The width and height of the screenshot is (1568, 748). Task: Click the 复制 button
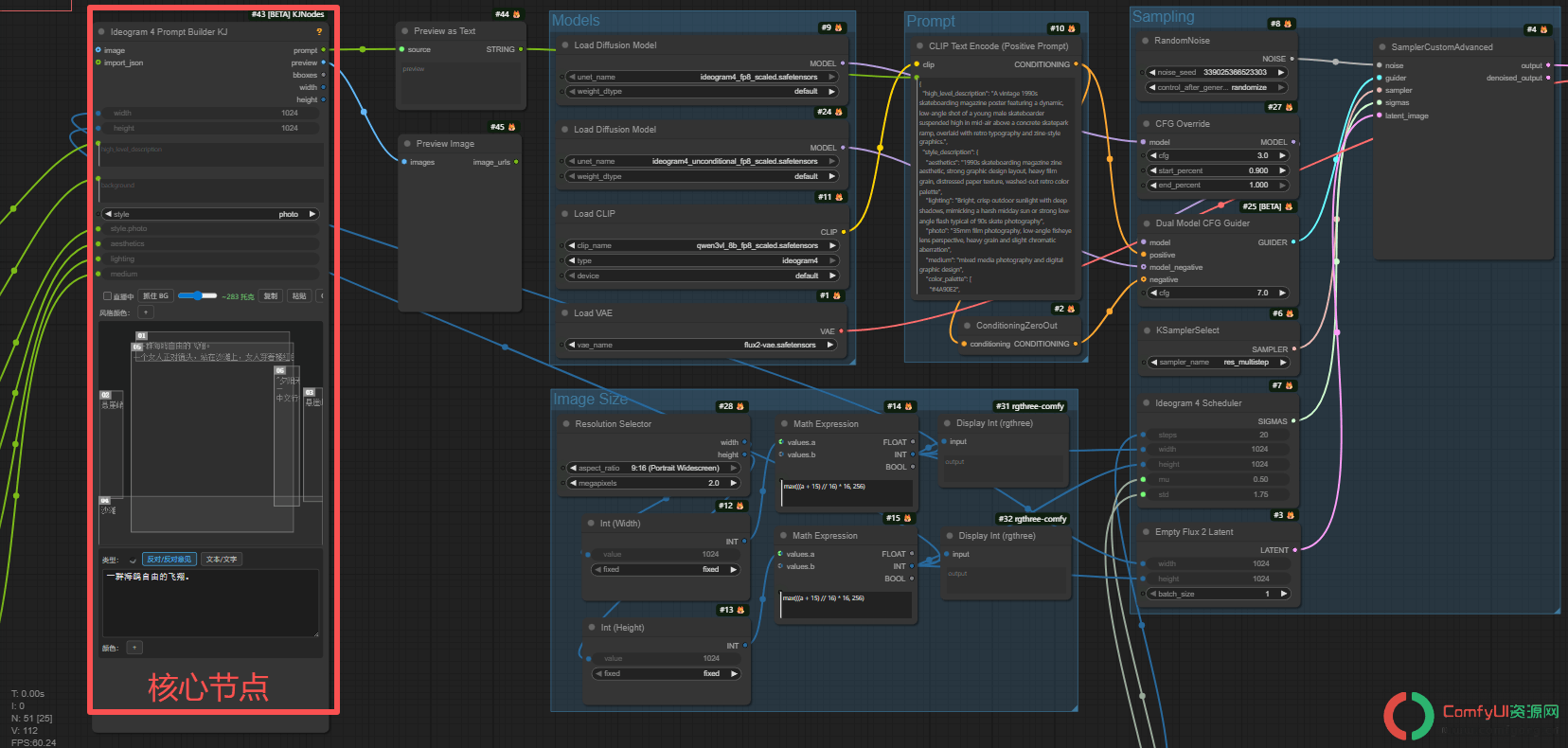coord(271,296)
